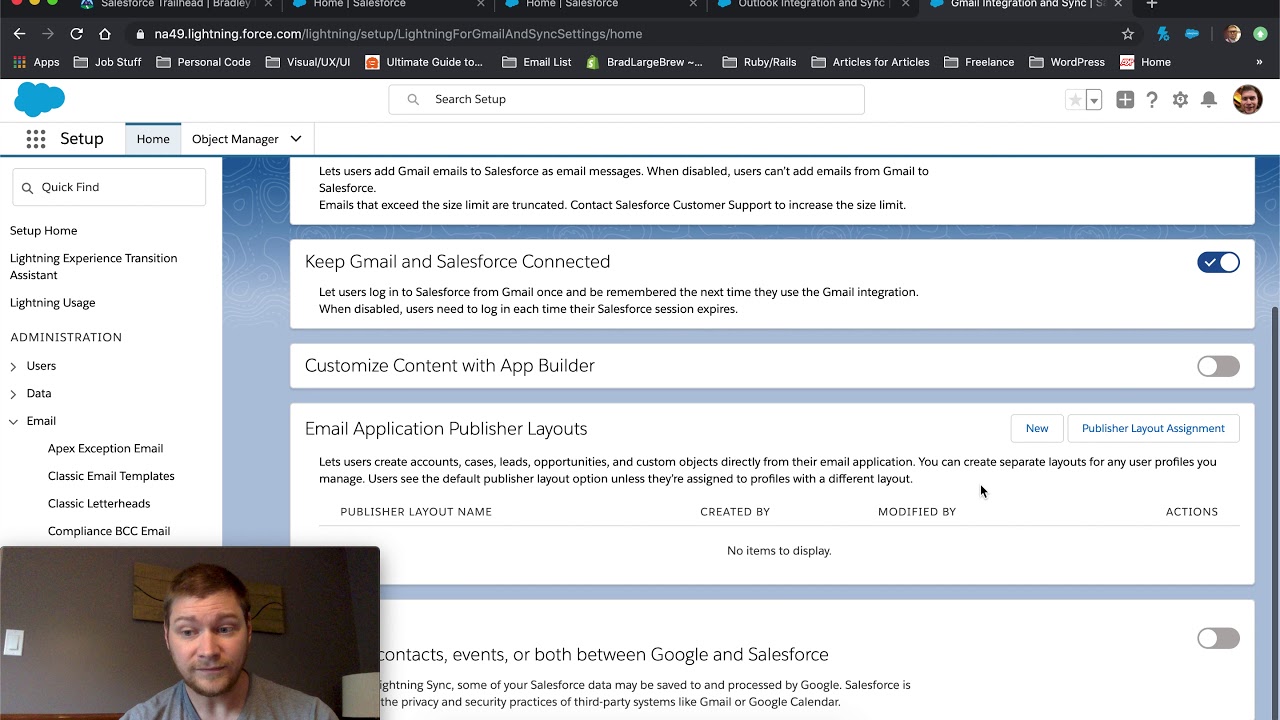Open the Ruby/Rails bookmark folder

click(x=759, y=62)
